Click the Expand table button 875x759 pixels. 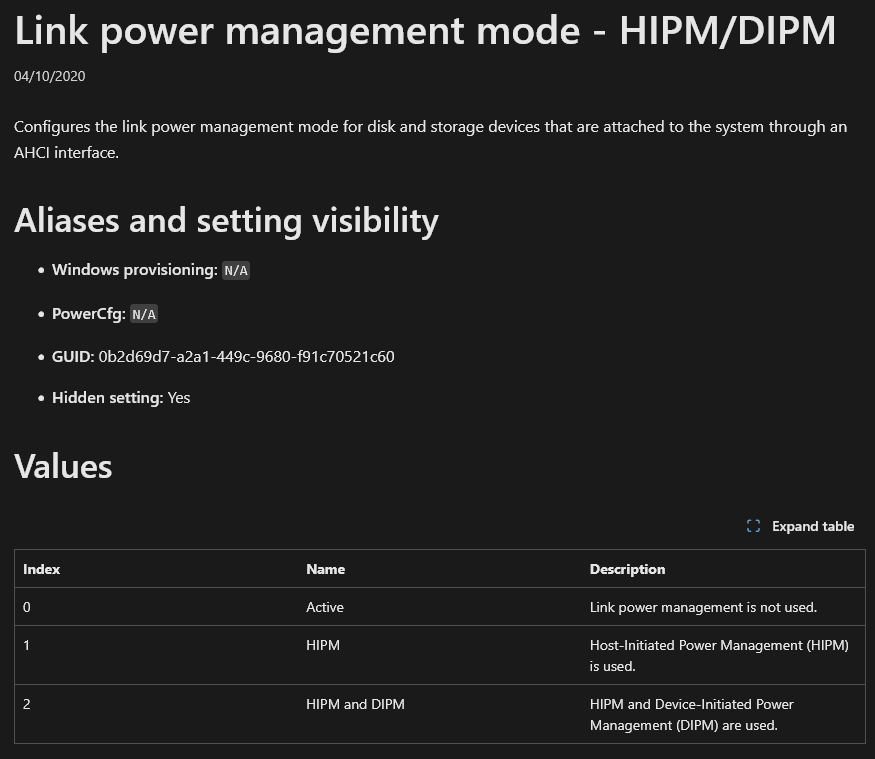click(800, 526)
